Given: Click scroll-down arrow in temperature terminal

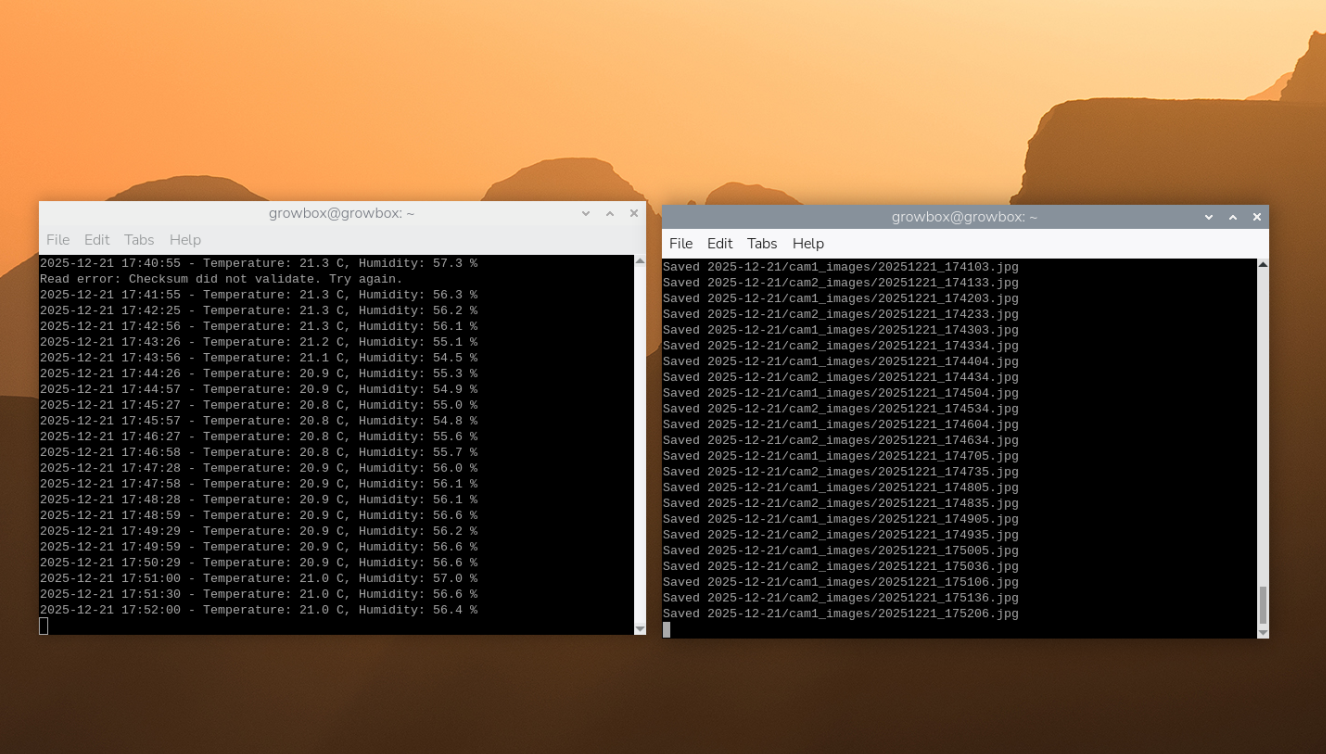Looking at the screenshot, I should [x=640, y=629].
